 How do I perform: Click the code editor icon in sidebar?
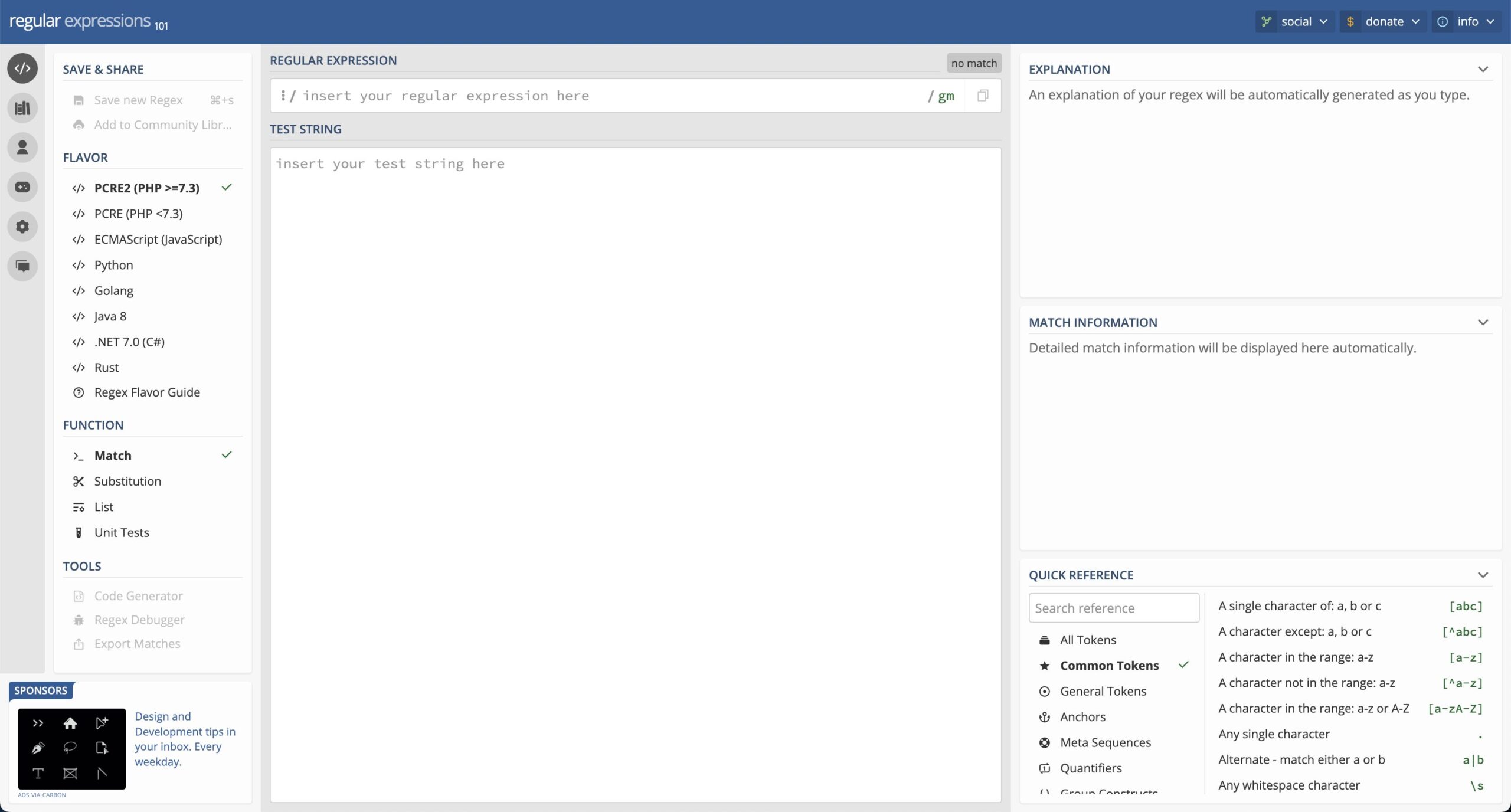(23, 68)
